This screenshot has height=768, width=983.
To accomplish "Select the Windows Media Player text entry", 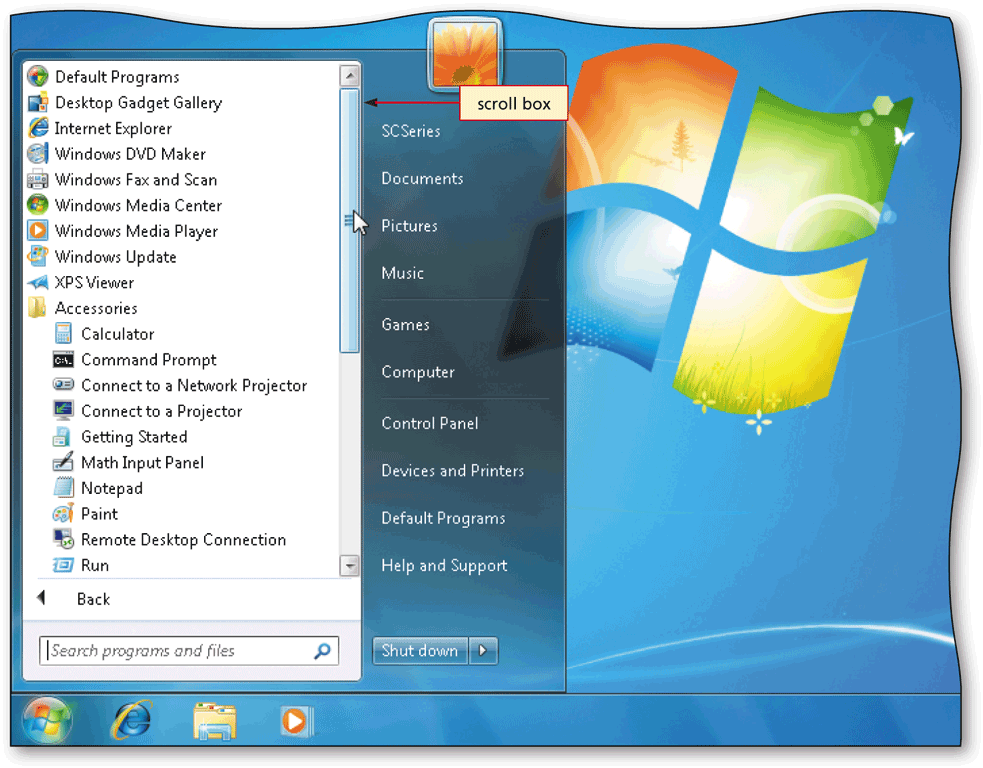I will tap(136, 231).
